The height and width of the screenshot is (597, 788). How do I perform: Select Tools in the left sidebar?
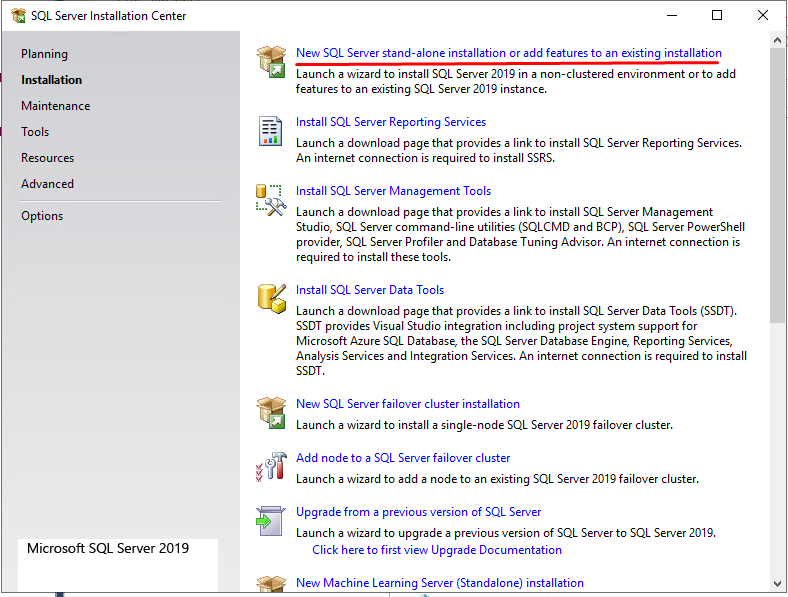35,132
